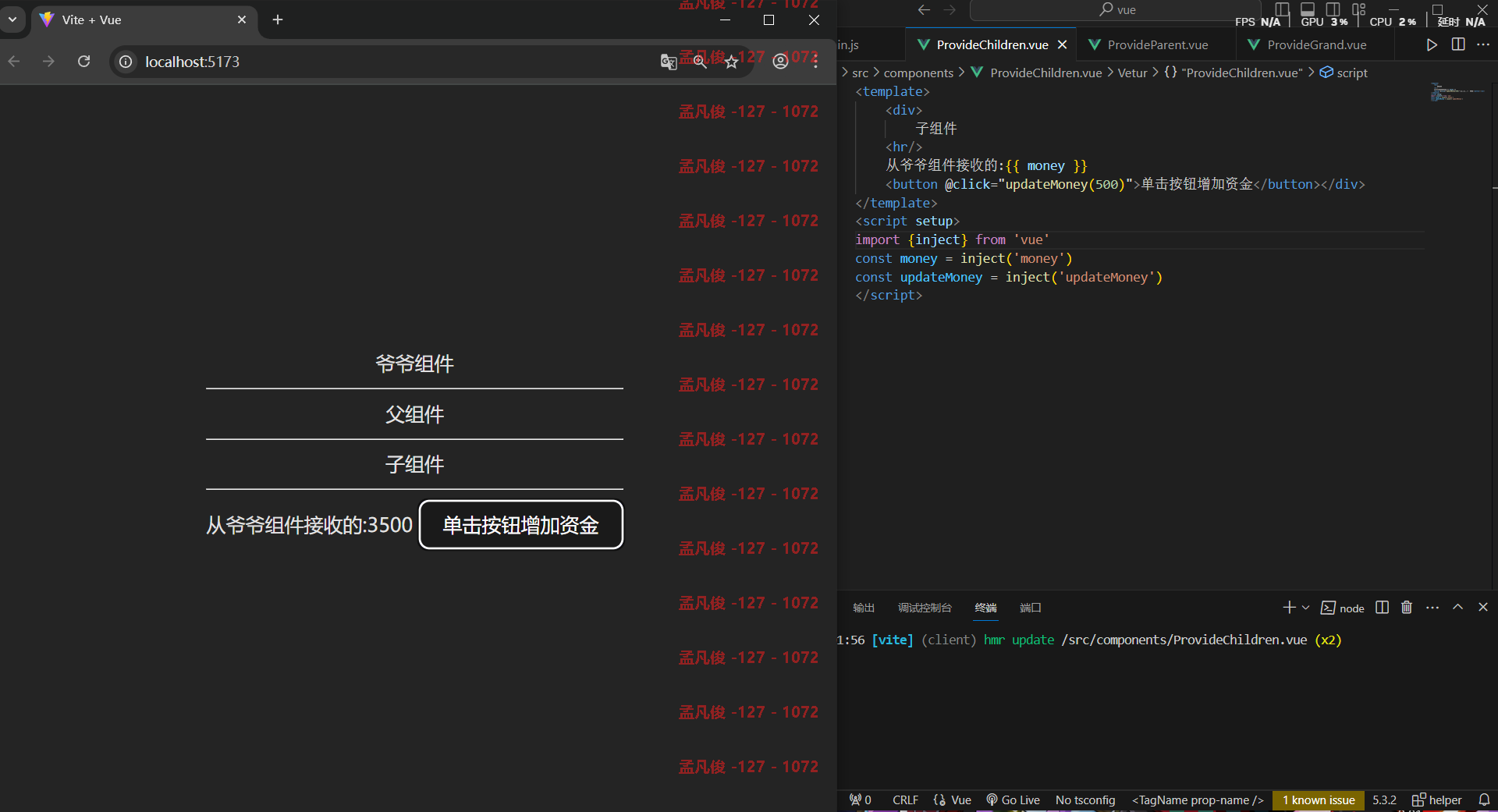Screen dimensions: 1498x812
Task: Click forwarded ports status bar item
Action: [x=861, y=800]
